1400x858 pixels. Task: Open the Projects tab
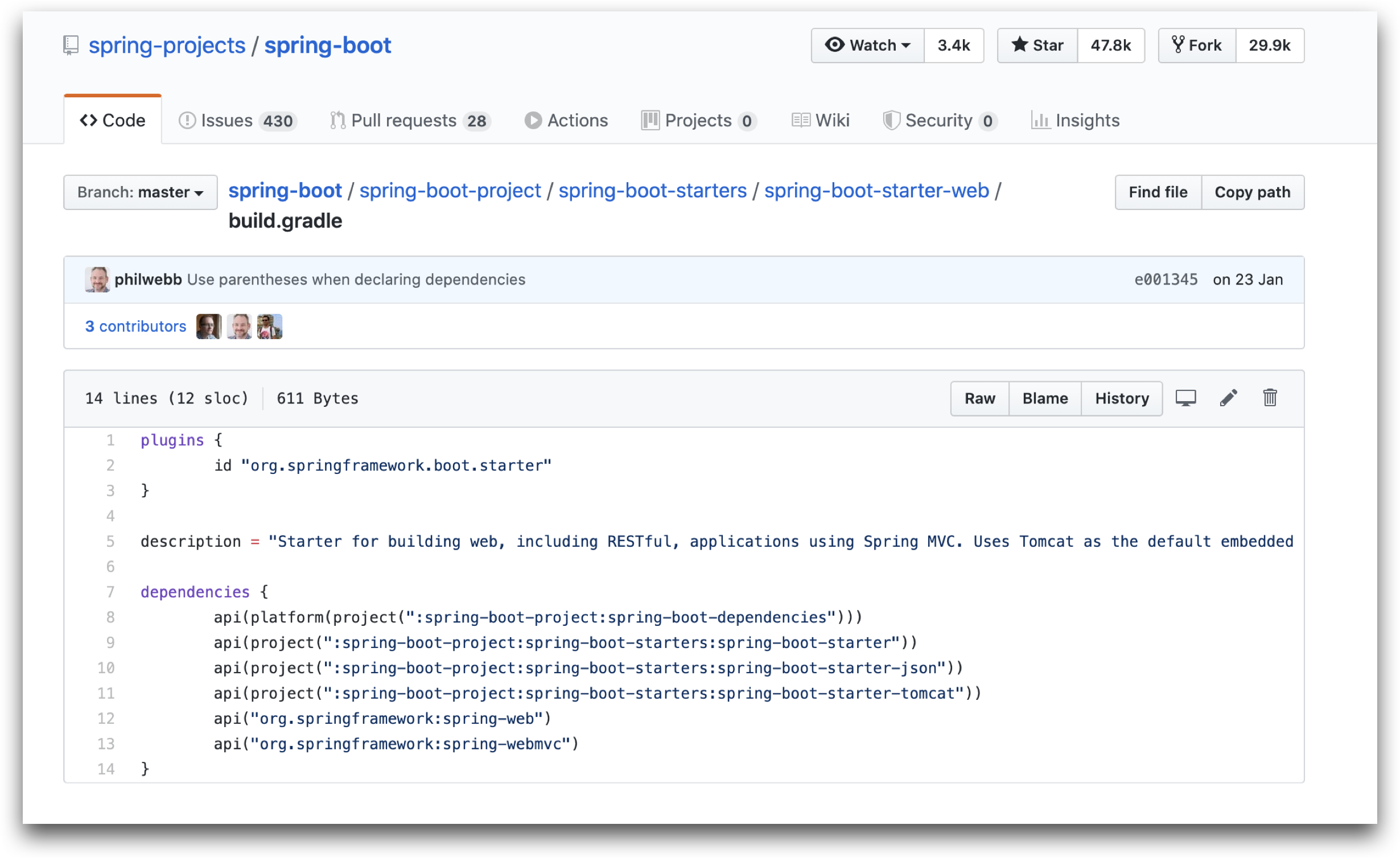pos(699,120)
